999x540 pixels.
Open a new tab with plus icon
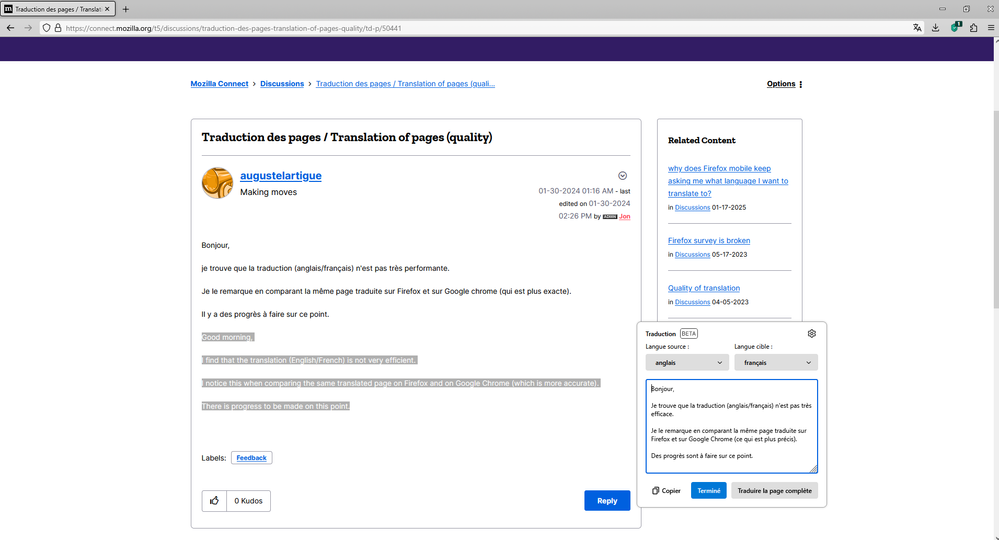click(x=126, y=9)
